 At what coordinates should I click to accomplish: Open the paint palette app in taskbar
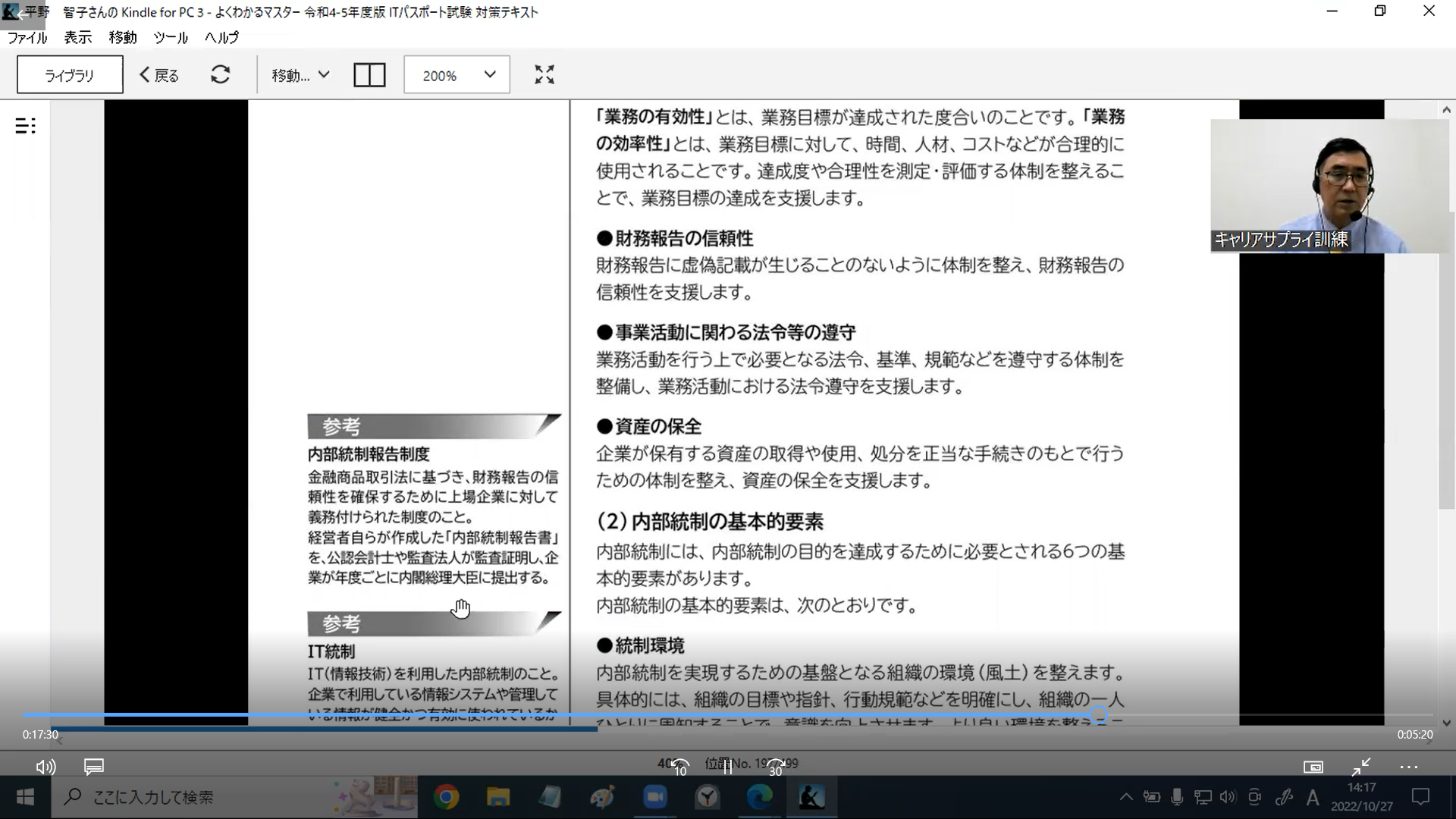tap(603, 797)
